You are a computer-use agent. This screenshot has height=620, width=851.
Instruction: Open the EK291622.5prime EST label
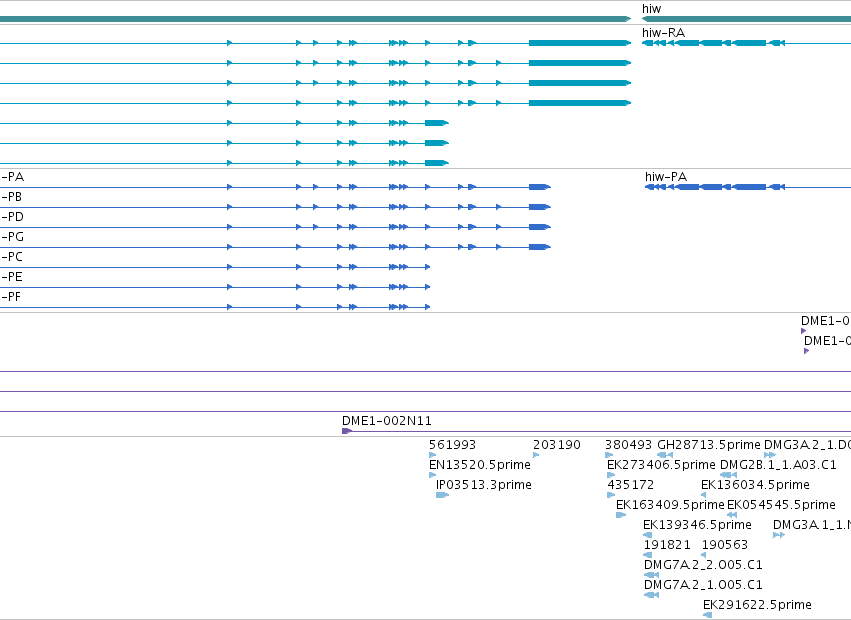(x=757, y=605)
